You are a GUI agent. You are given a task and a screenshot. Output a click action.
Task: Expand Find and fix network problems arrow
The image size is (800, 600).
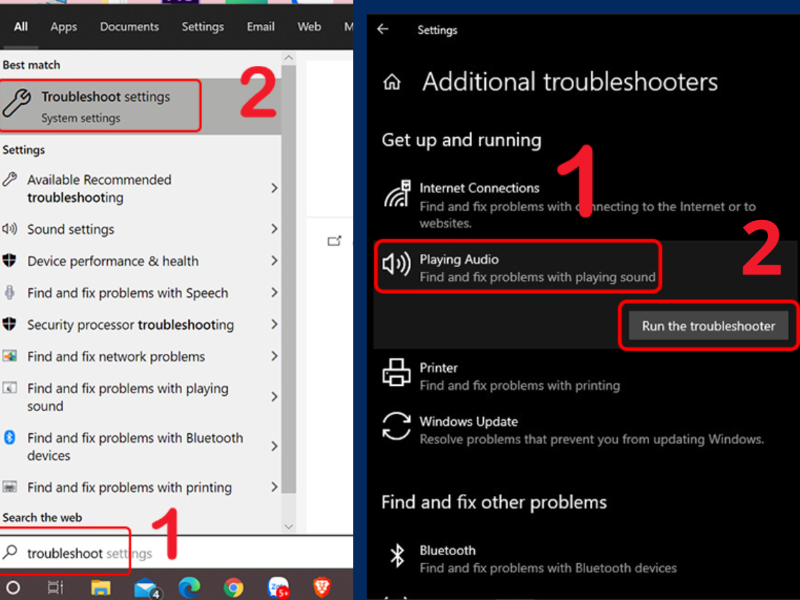[274, 356]
